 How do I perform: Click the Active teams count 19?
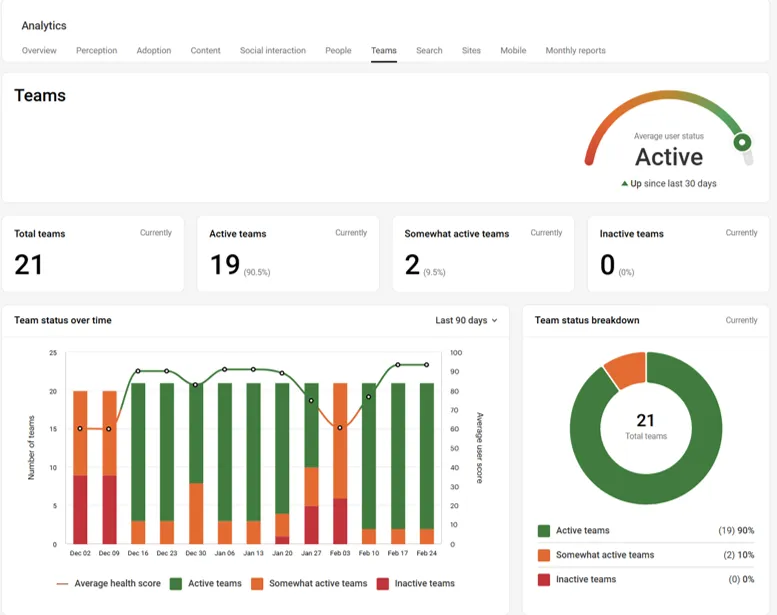[225, 265]
